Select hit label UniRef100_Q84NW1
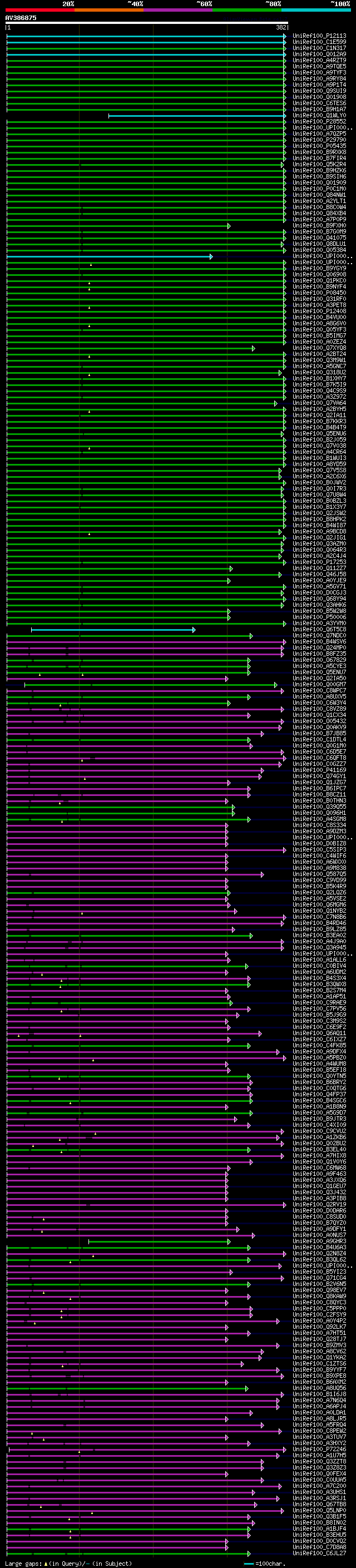 pyautogui.click(x=319, y=195)
